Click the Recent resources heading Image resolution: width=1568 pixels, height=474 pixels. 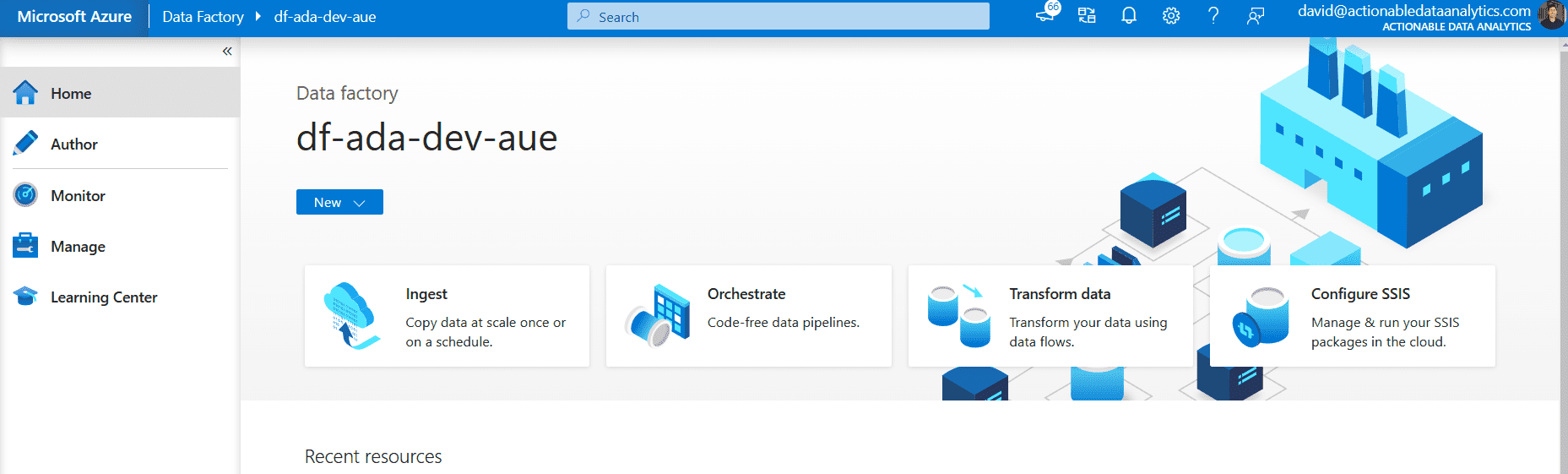[373, 456]
